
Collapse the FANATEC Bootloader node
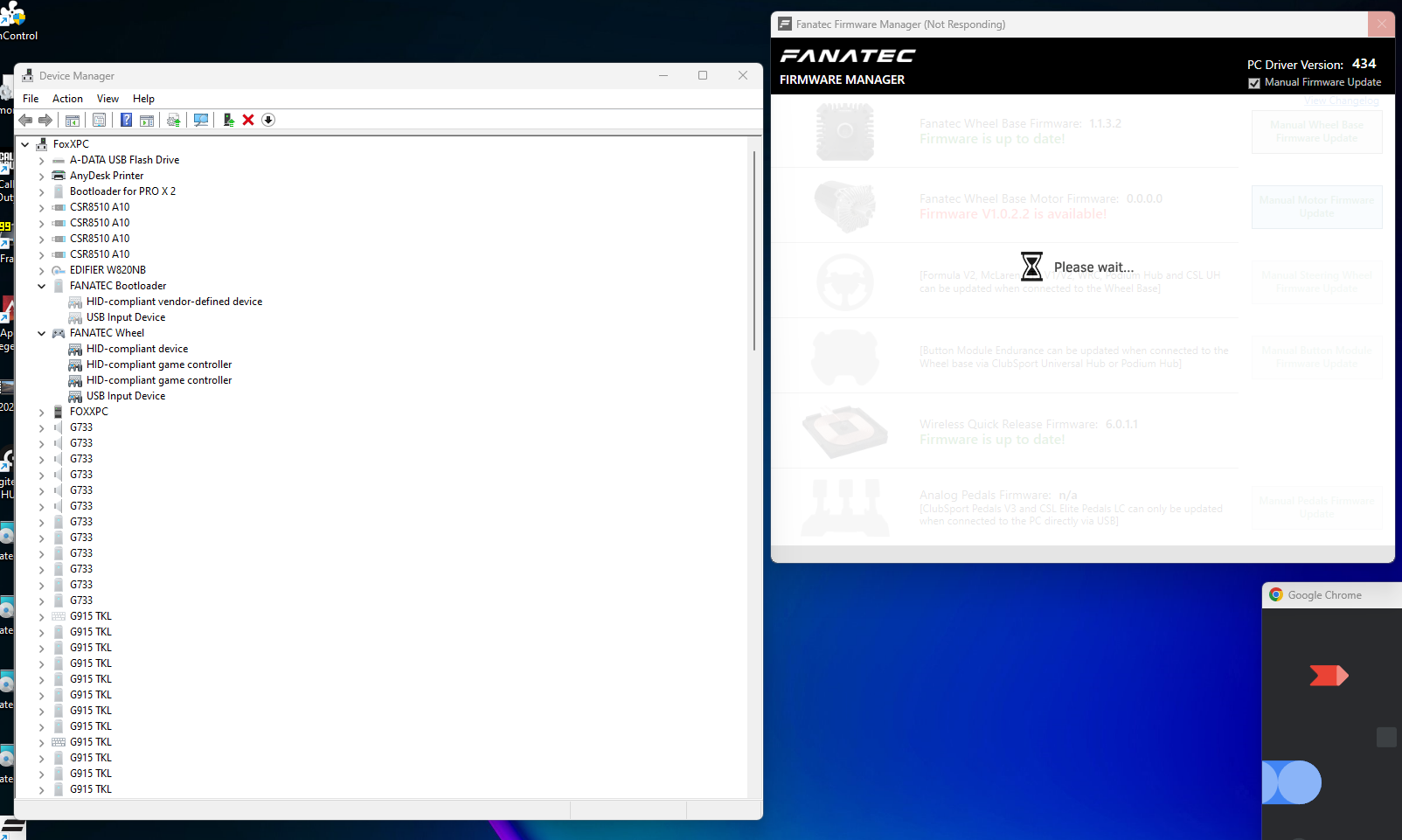(41, 286)
